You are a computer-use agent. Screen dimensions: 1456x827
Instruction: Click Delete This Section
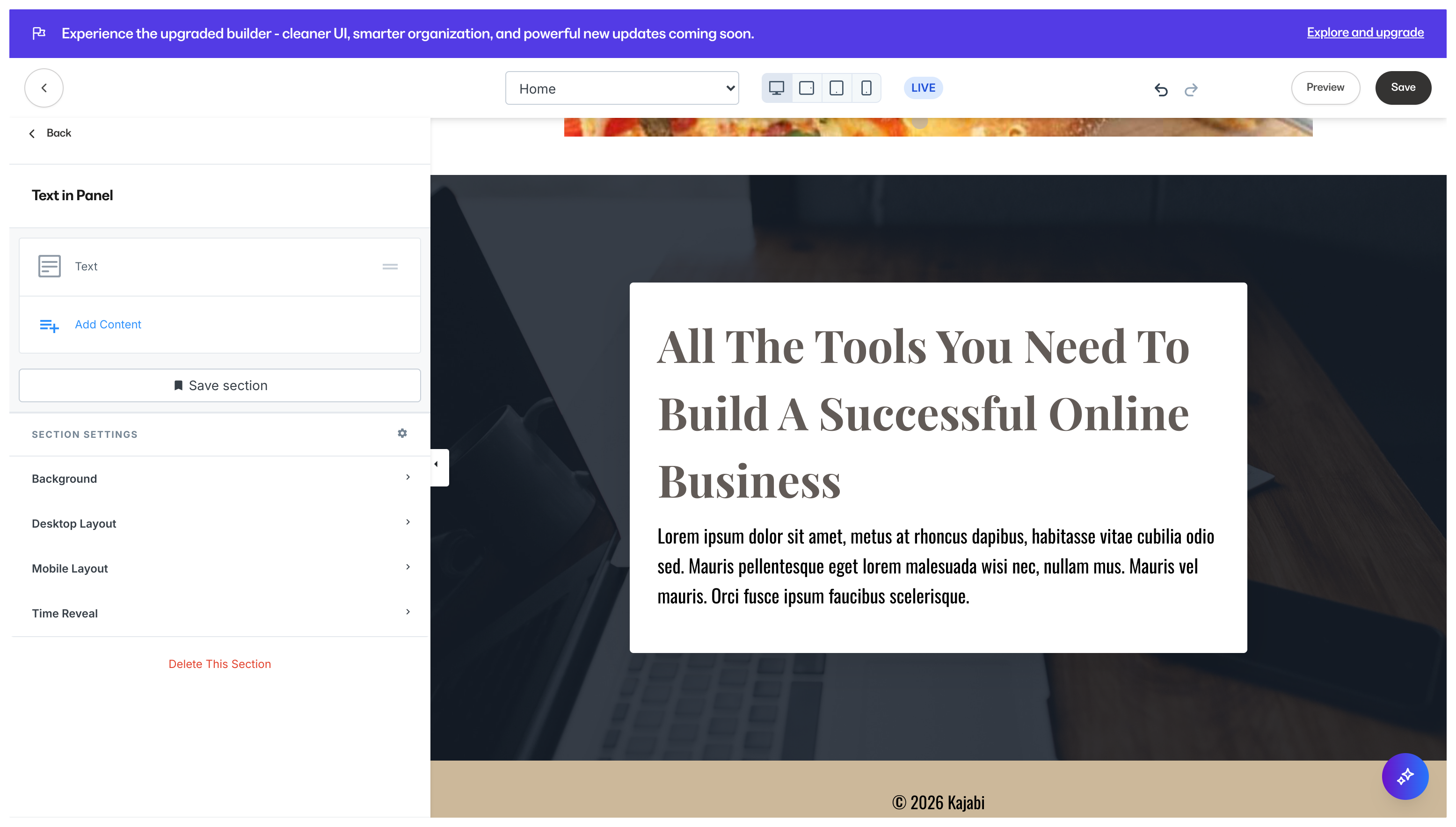click(x=220, y=663)
